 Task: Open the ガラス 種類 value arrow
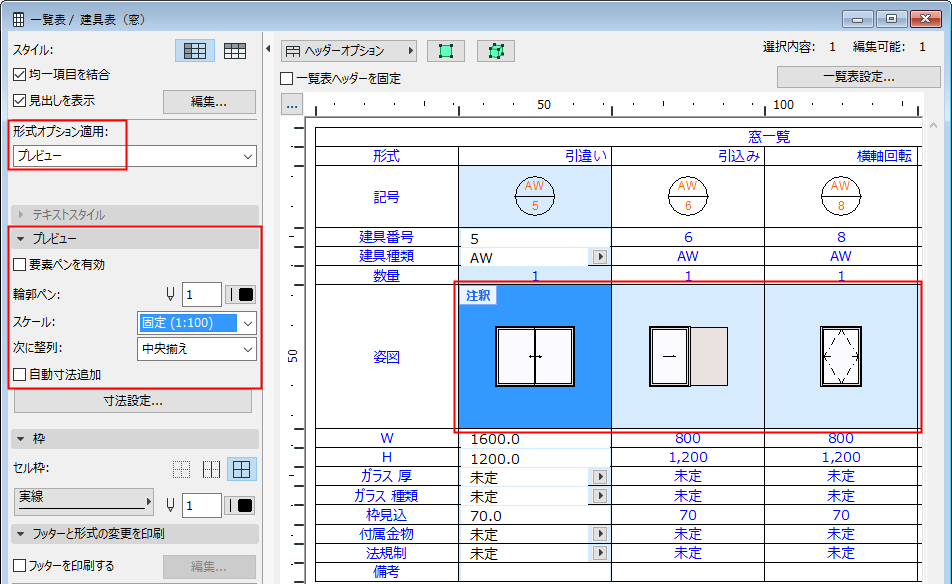600,496
